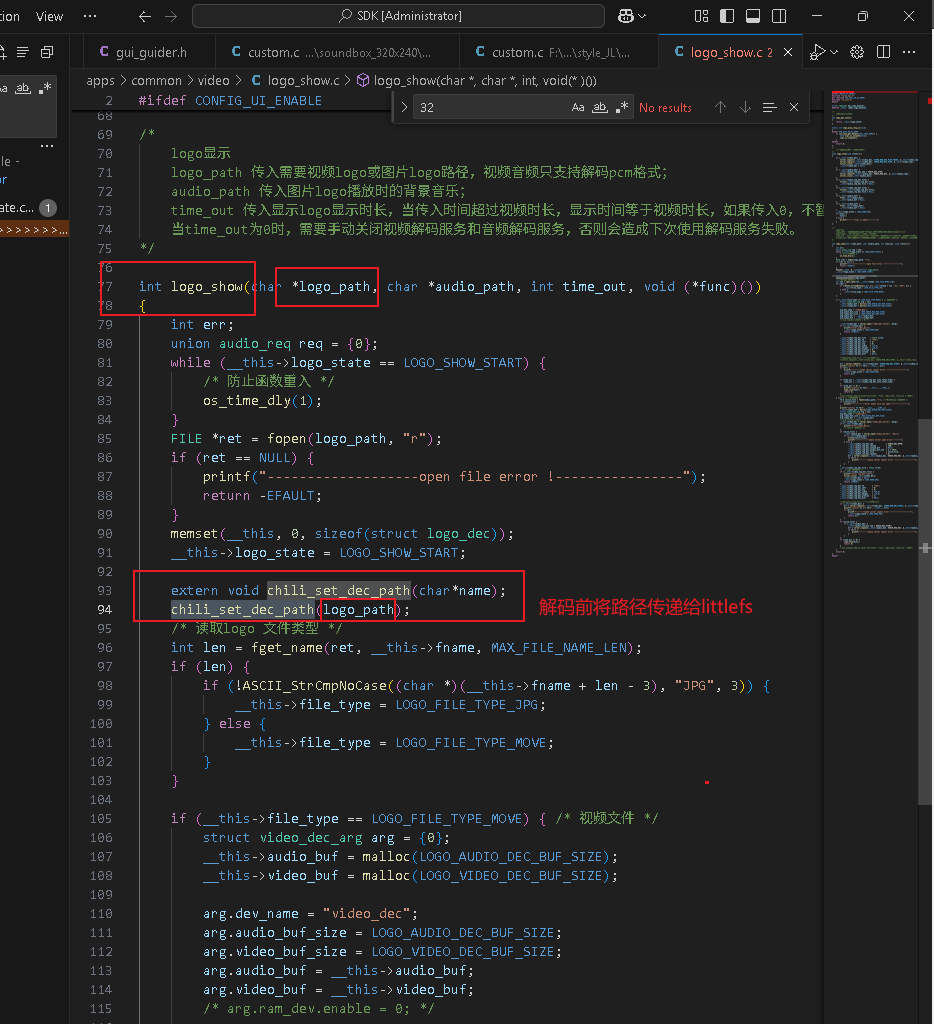Click the code minimap overview
934x1024 pixels.
click(x=875, y=323)
